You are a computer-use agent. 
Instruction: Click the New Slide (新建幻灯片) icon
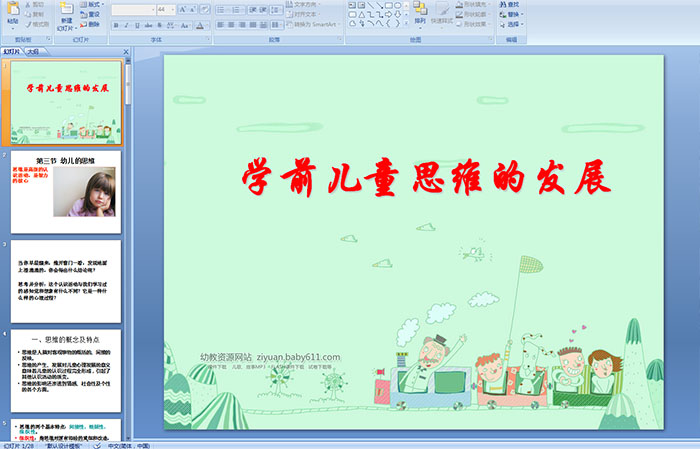tap(67, 9)
